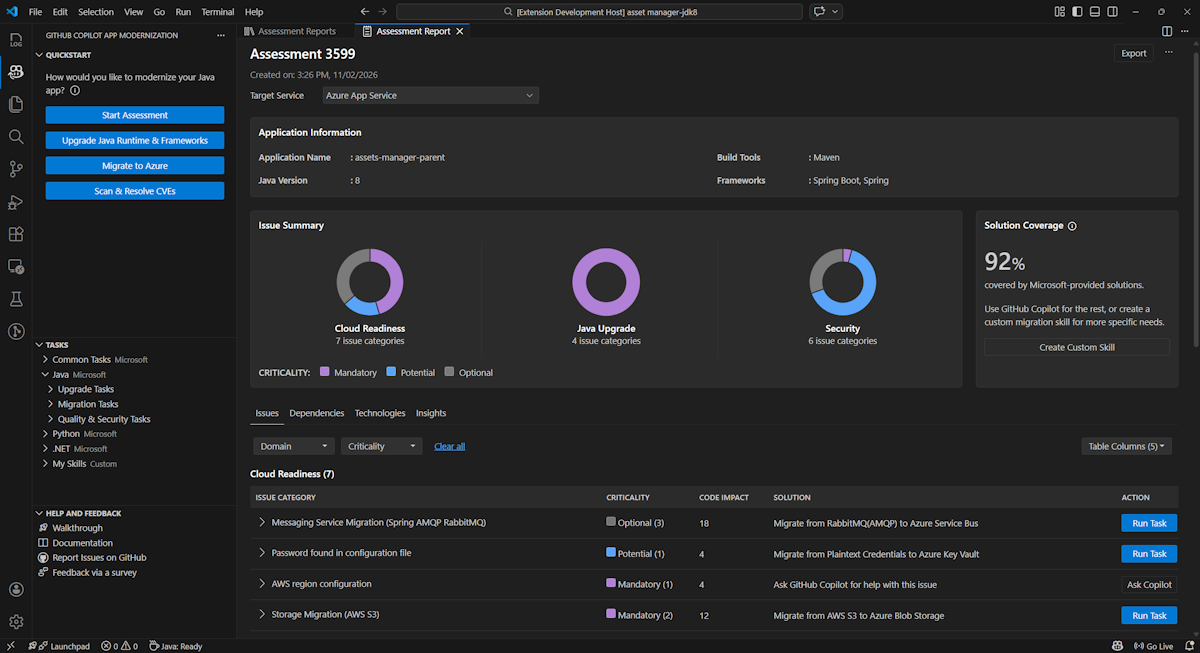Open the Source Control view icon
Viewport: 1200px width, 653px height.
point(15,168)
